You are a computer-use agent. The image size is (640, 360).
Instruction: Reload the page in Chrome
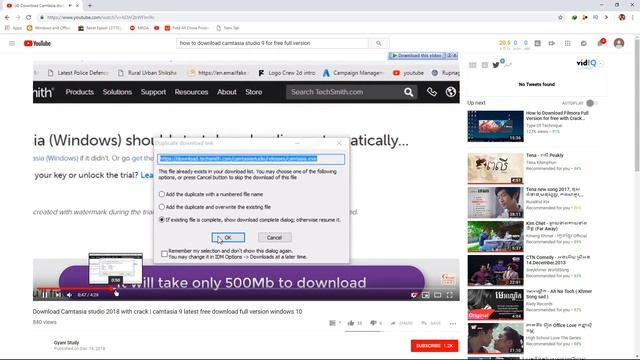point(29,17)
